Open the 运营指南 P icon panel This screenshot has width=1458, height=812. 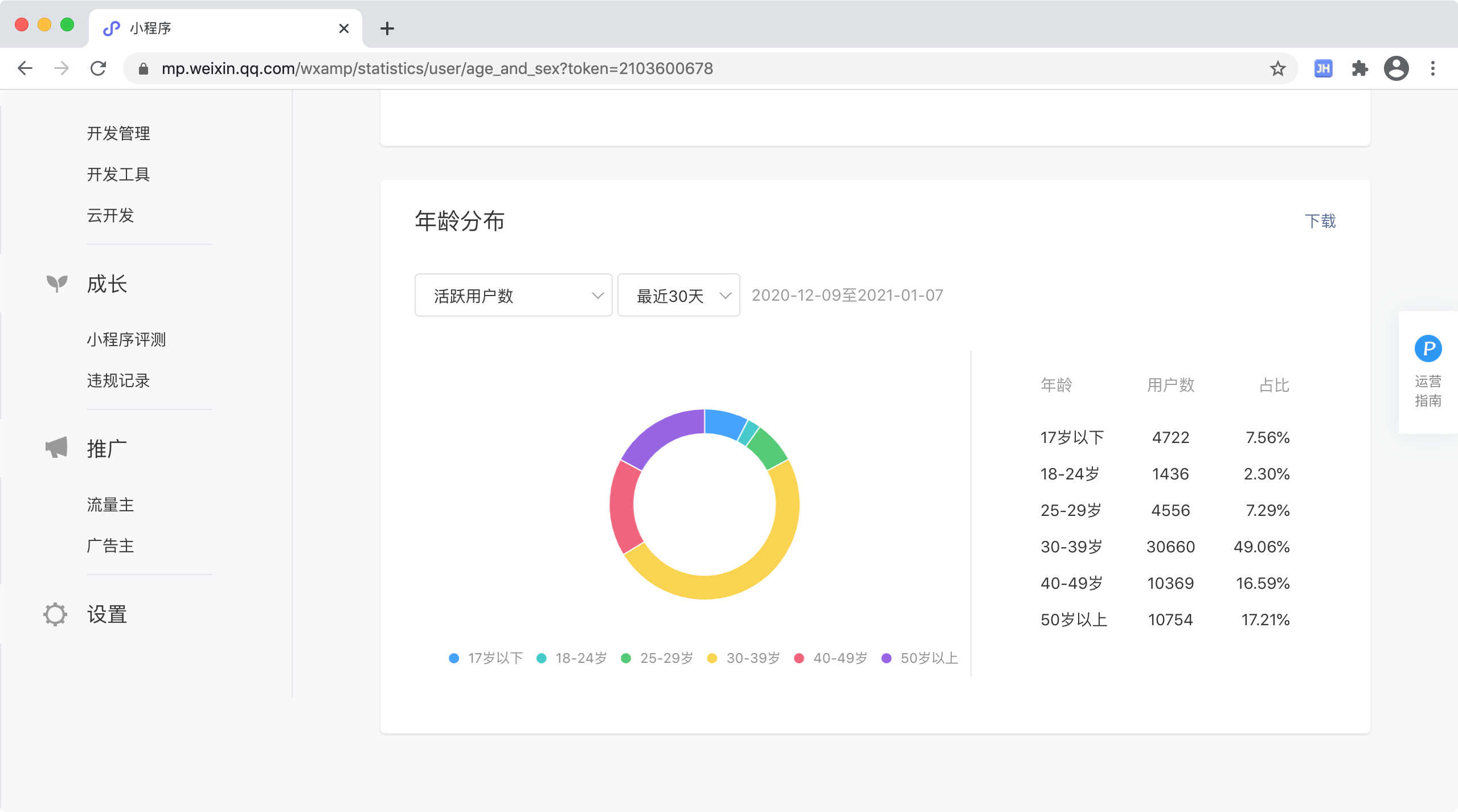[x=1428, y=348]
